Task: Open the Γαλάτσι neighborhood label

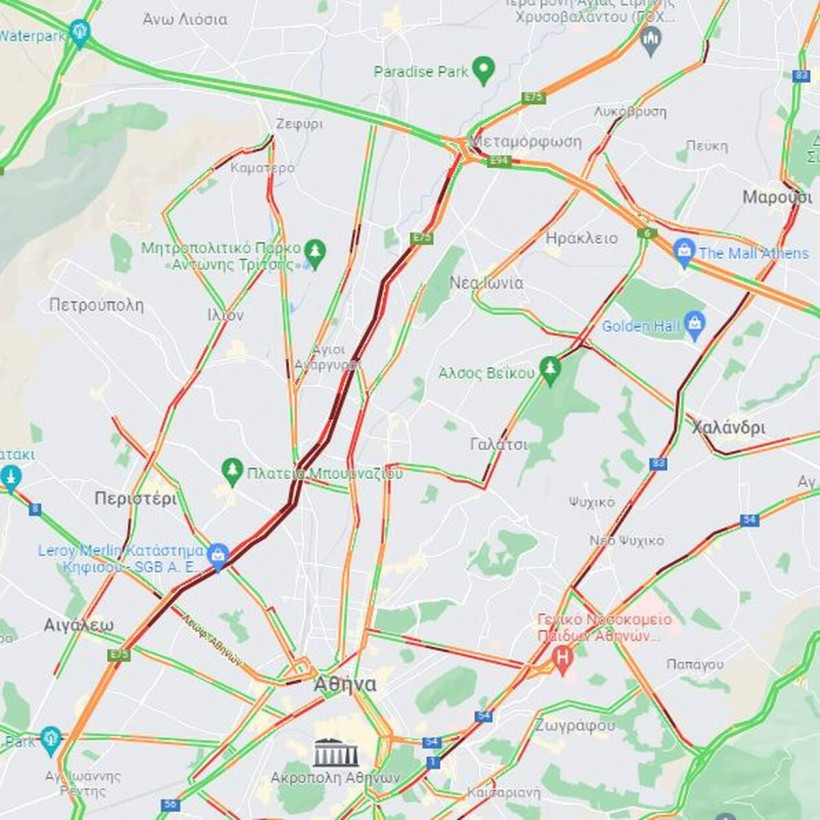Action: click(x=499, y=444)
